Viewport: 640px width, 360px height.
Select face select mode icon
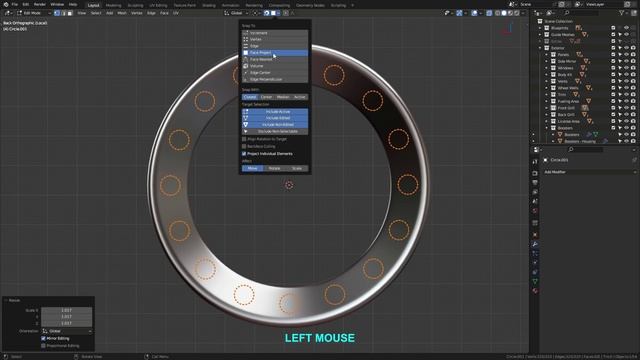70,13
